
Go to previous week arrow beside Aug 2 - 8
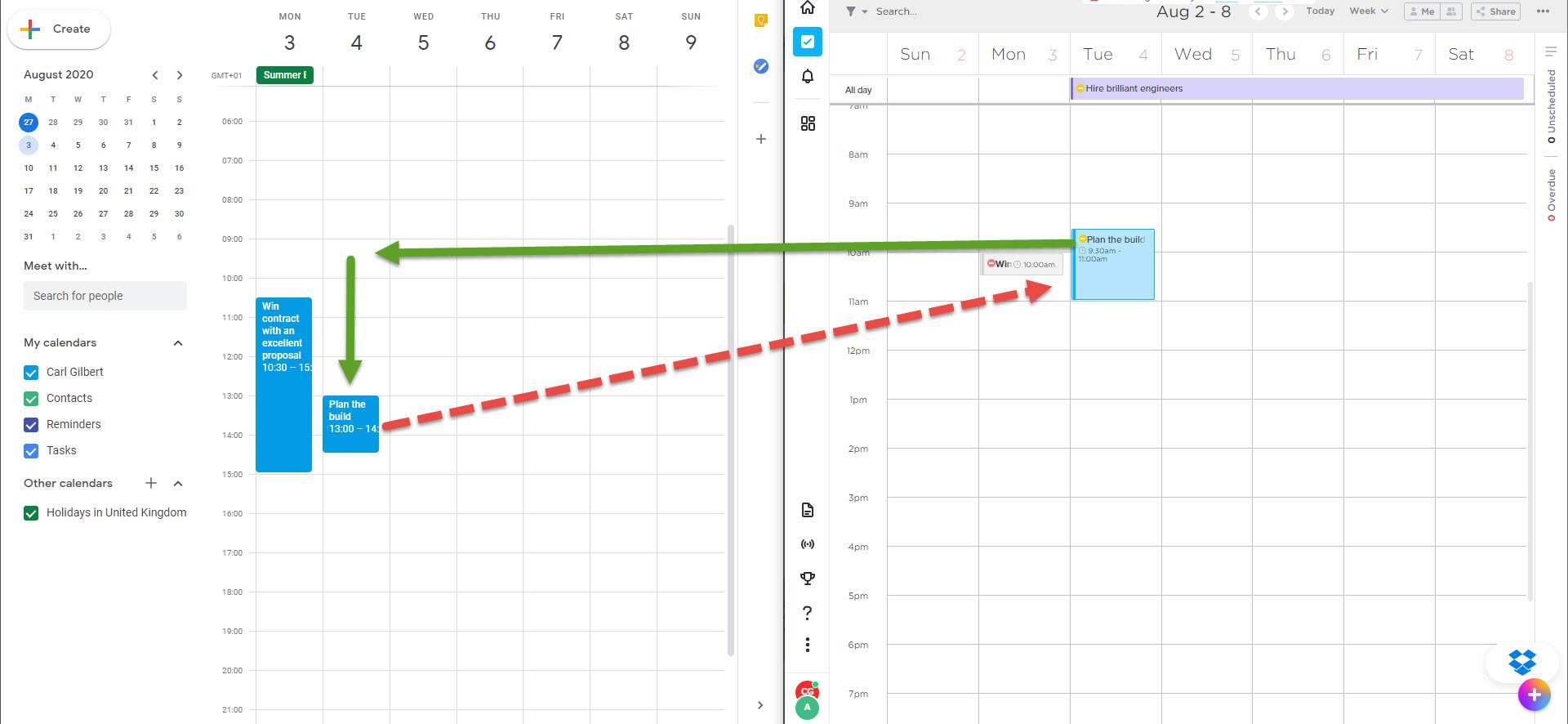(x=1258, y=11)
